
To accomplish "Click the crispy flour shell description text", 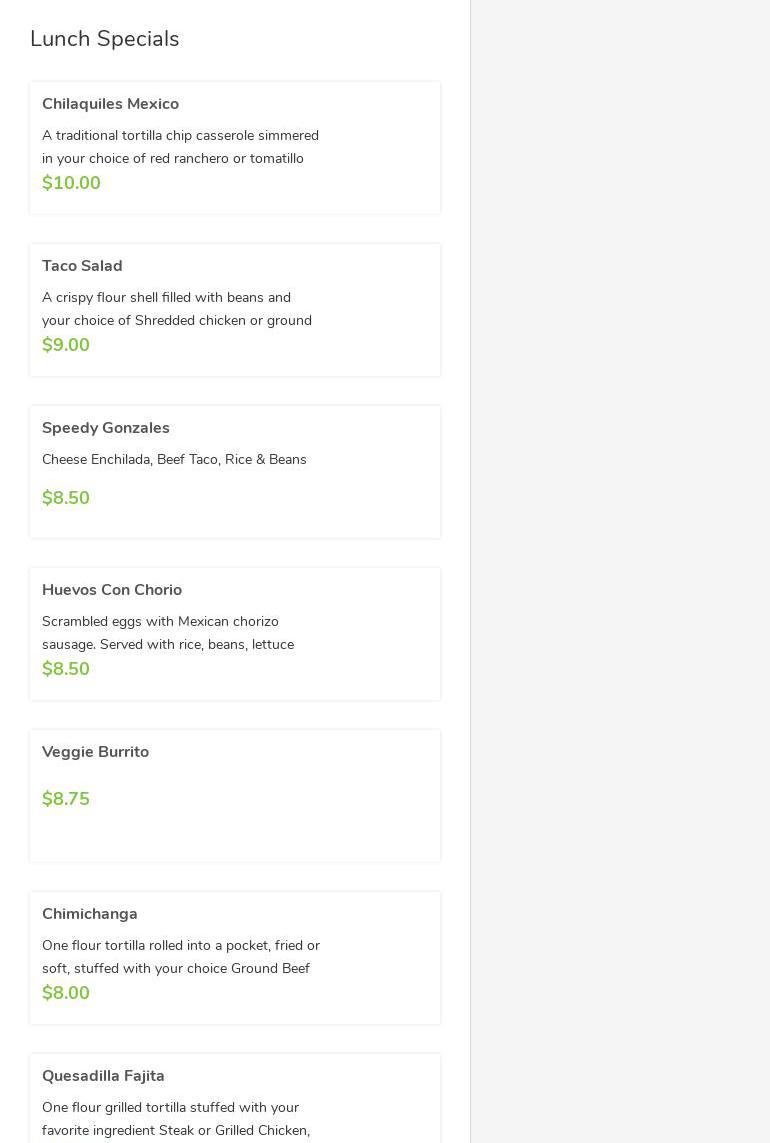I will click(177, 309).
